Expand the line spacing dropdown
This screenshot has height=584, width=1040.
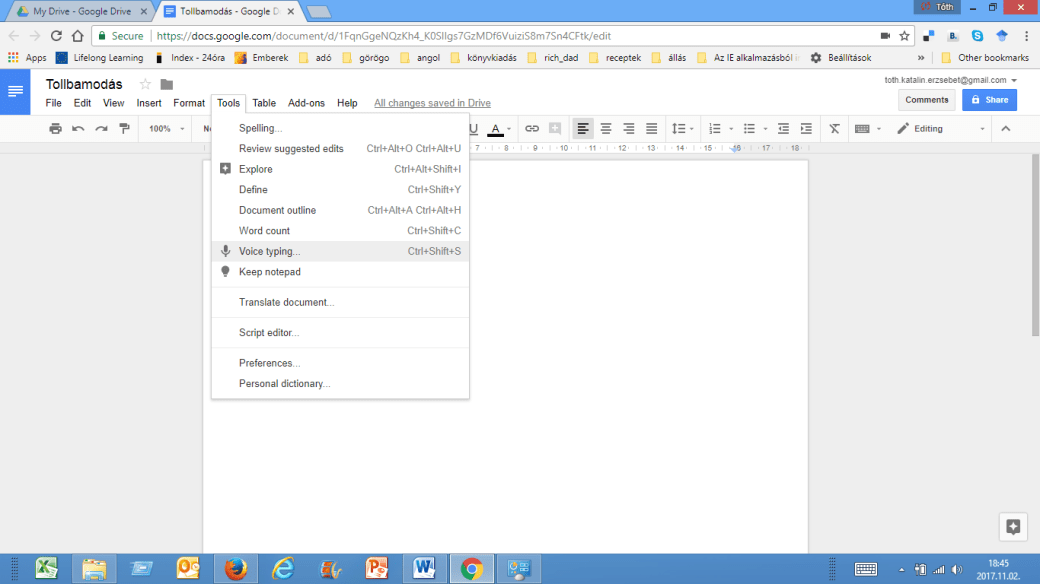point(682,129)
